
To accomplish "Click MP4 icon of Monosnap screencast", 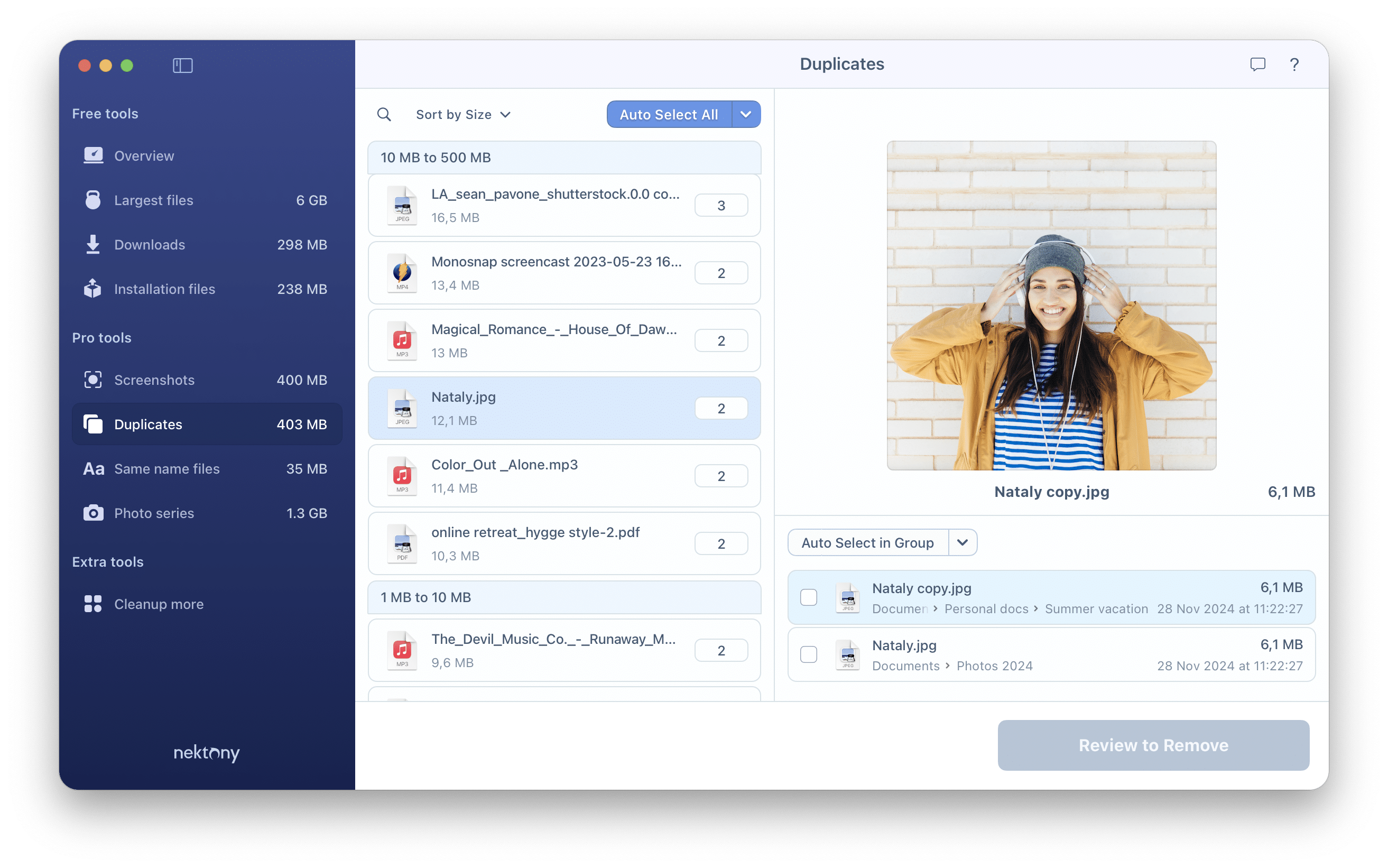I will click(x=402, y=273).
